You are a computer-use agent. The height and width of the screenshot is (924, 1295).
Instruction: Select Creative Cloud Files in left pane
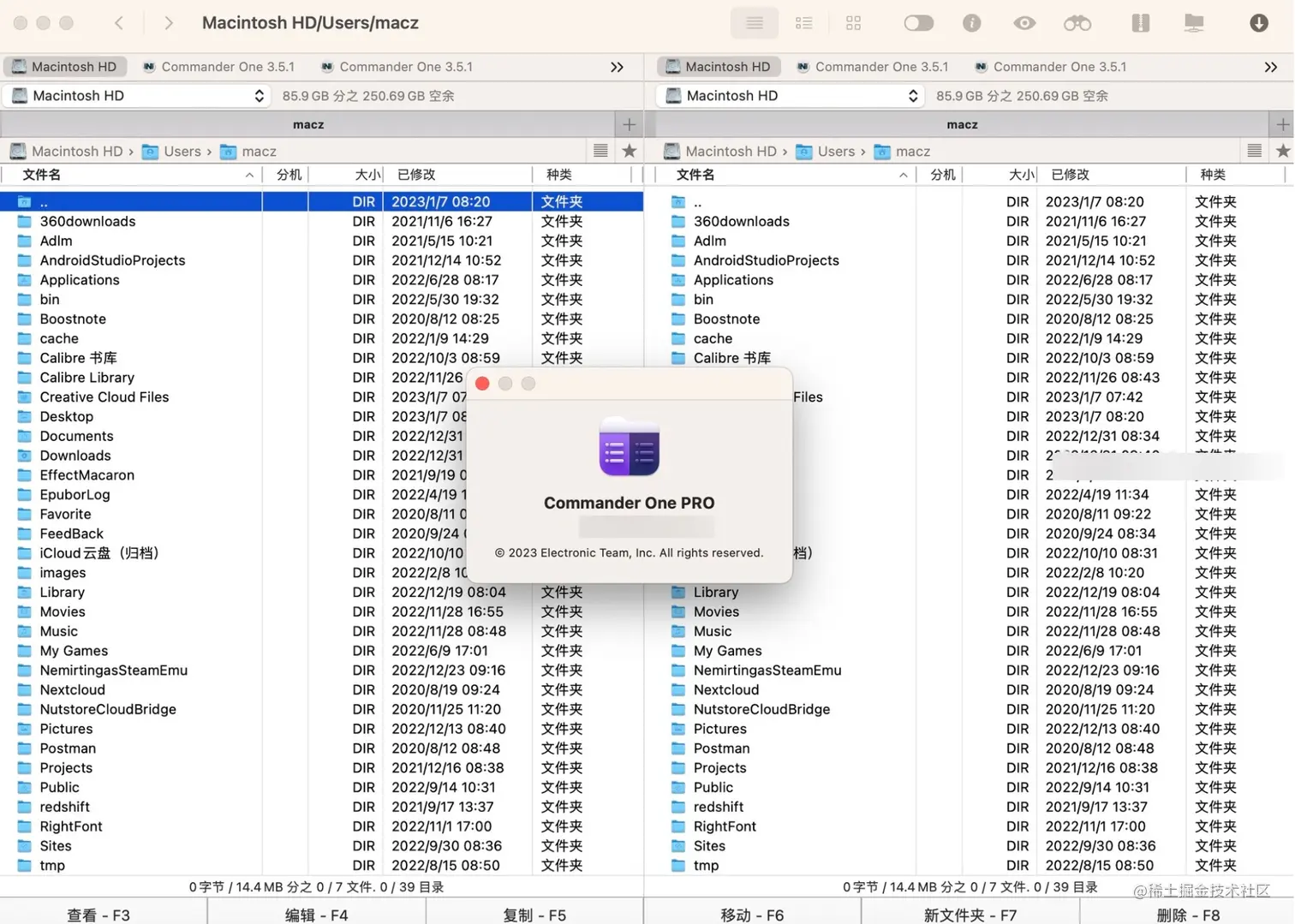click(x=231, y=397)
